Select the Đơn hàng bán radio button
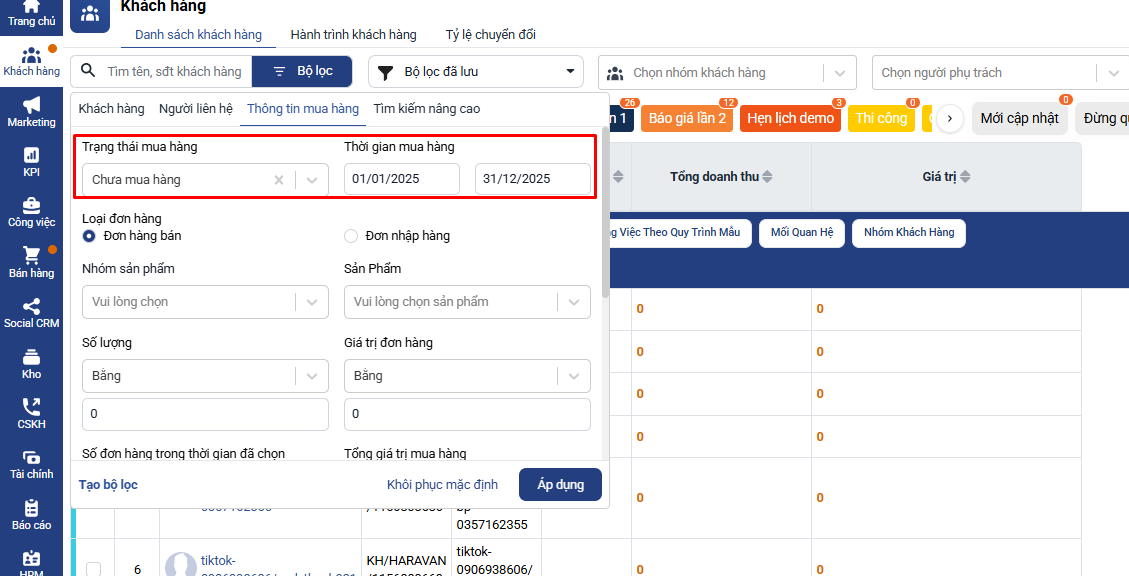Viewport: 1129px width, 576px height. click(x=90, y=236)
